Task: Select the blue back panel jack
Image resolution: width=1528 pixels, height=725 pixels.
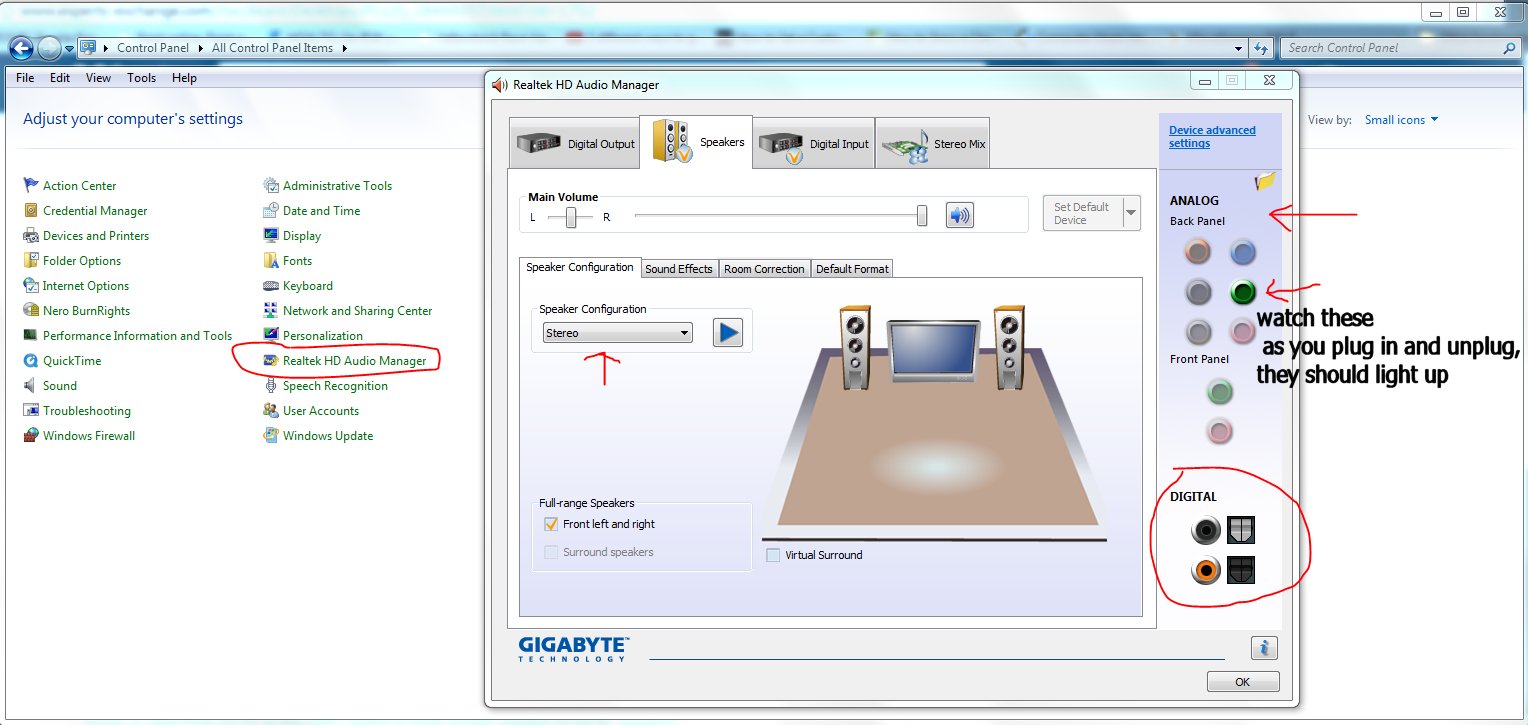Action: [1242, 252]
